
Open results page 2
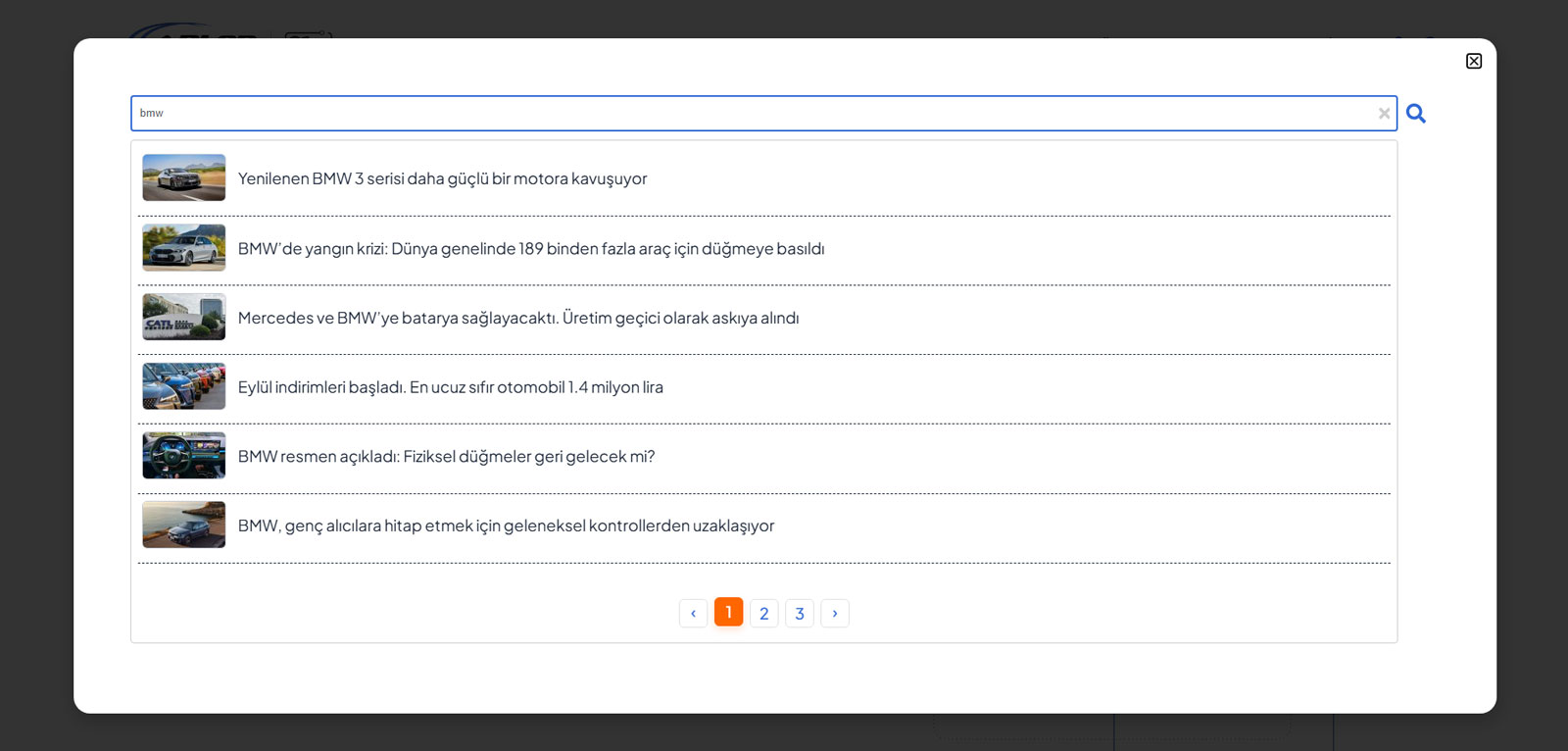pos(764,614)
